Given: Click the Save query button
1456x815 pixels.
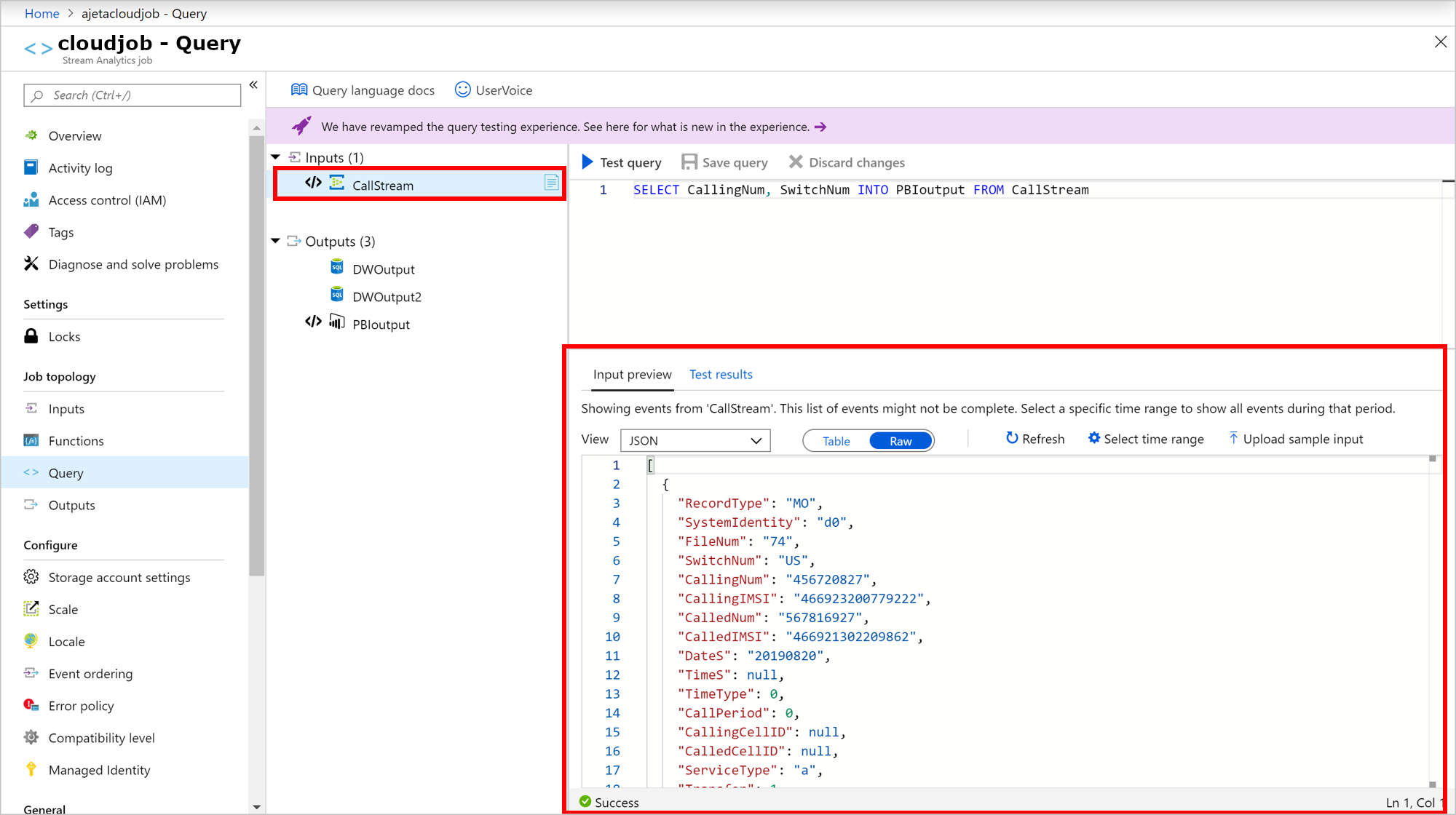Looking at the screenshot, I should (725, 162).
